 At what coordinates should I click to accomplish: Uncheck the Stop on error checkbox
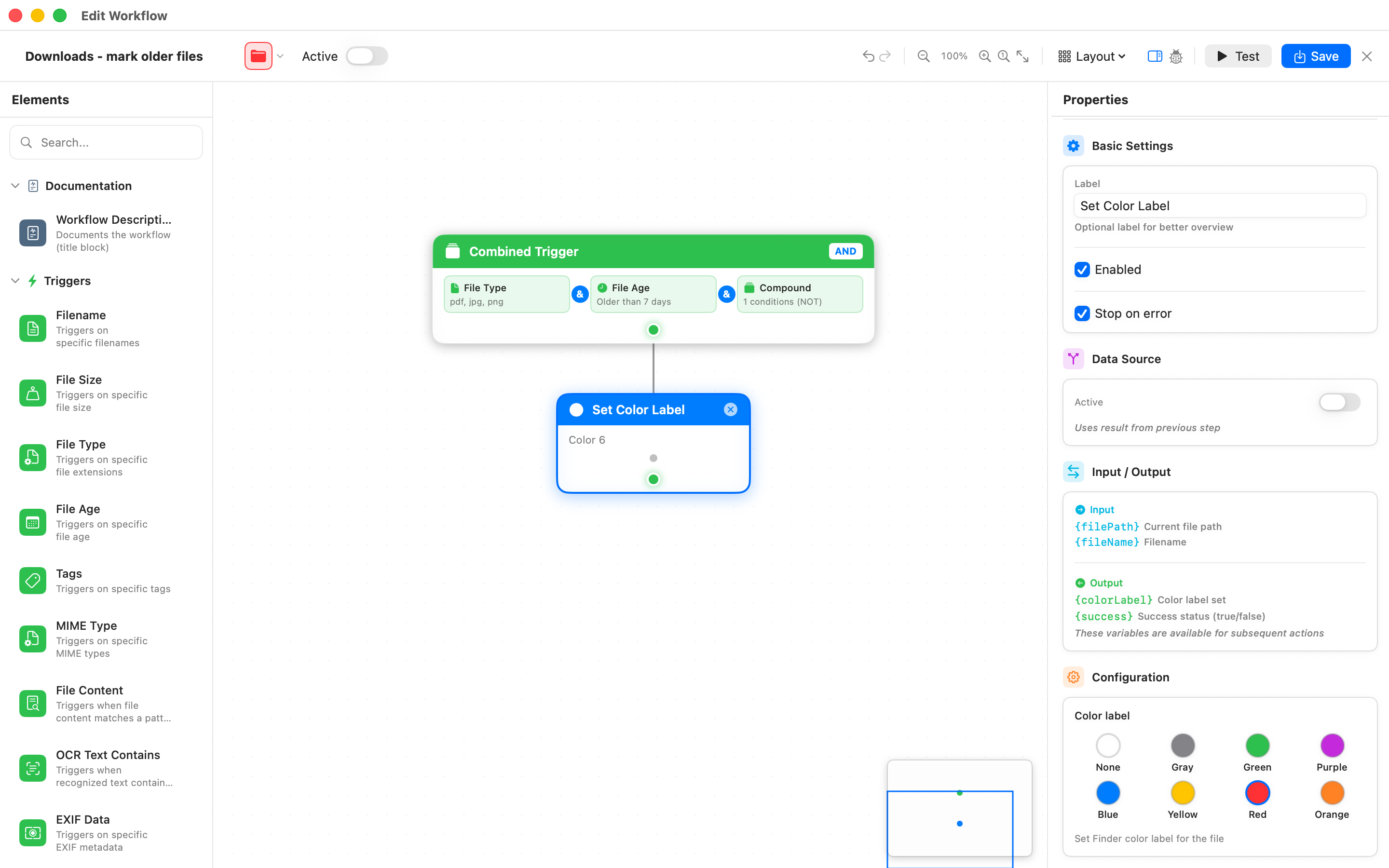[x=1082, y=313]
